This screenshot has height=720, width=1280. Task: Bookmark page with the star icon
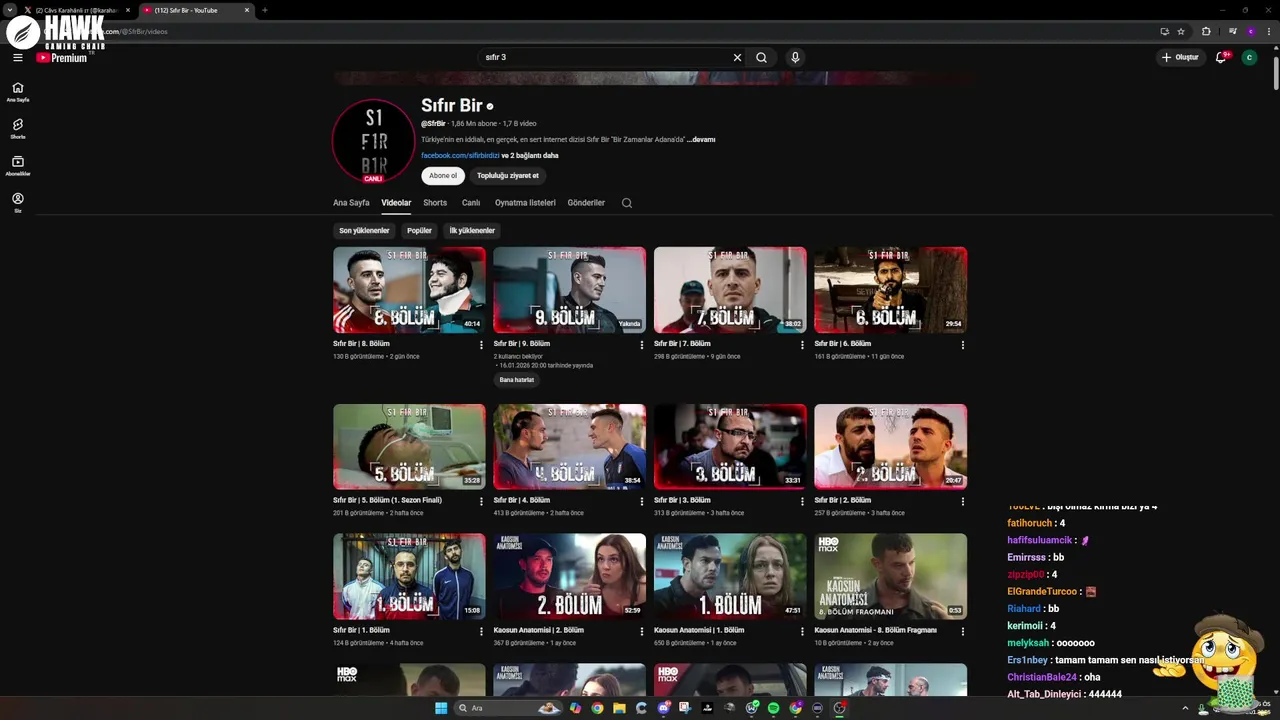[1181, 31]
